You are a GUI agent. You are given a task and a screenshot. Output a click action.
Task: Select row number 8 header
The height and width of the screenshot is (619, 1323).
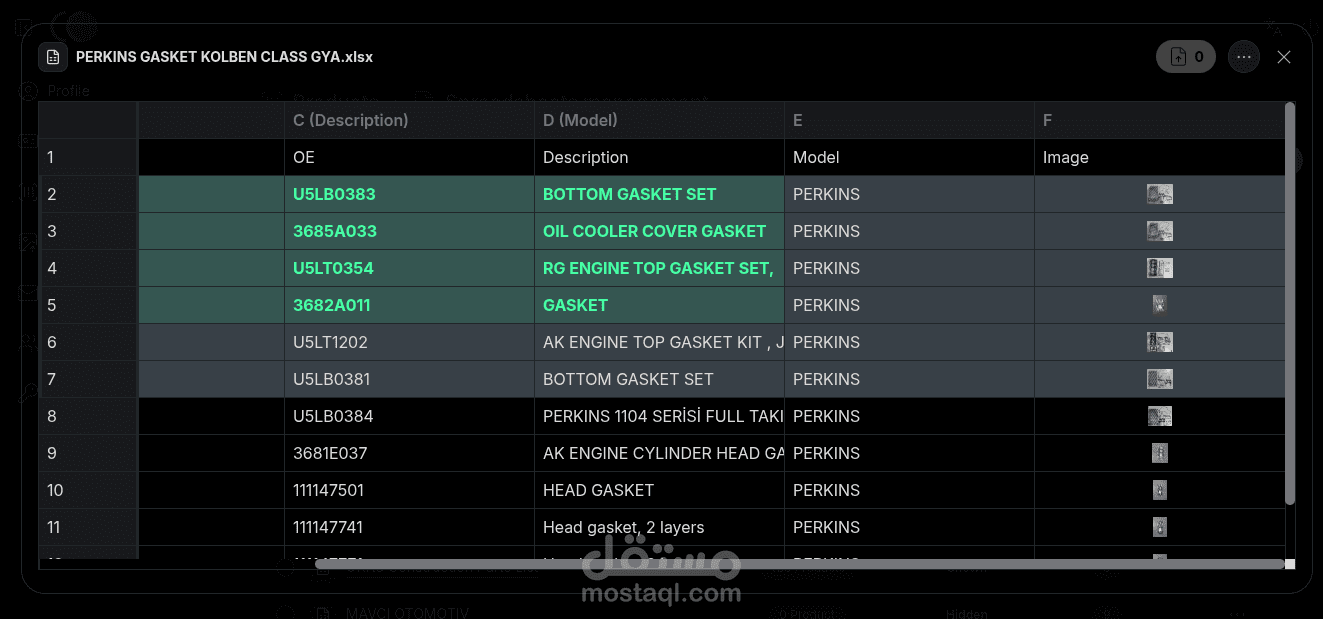pos(88,416)
